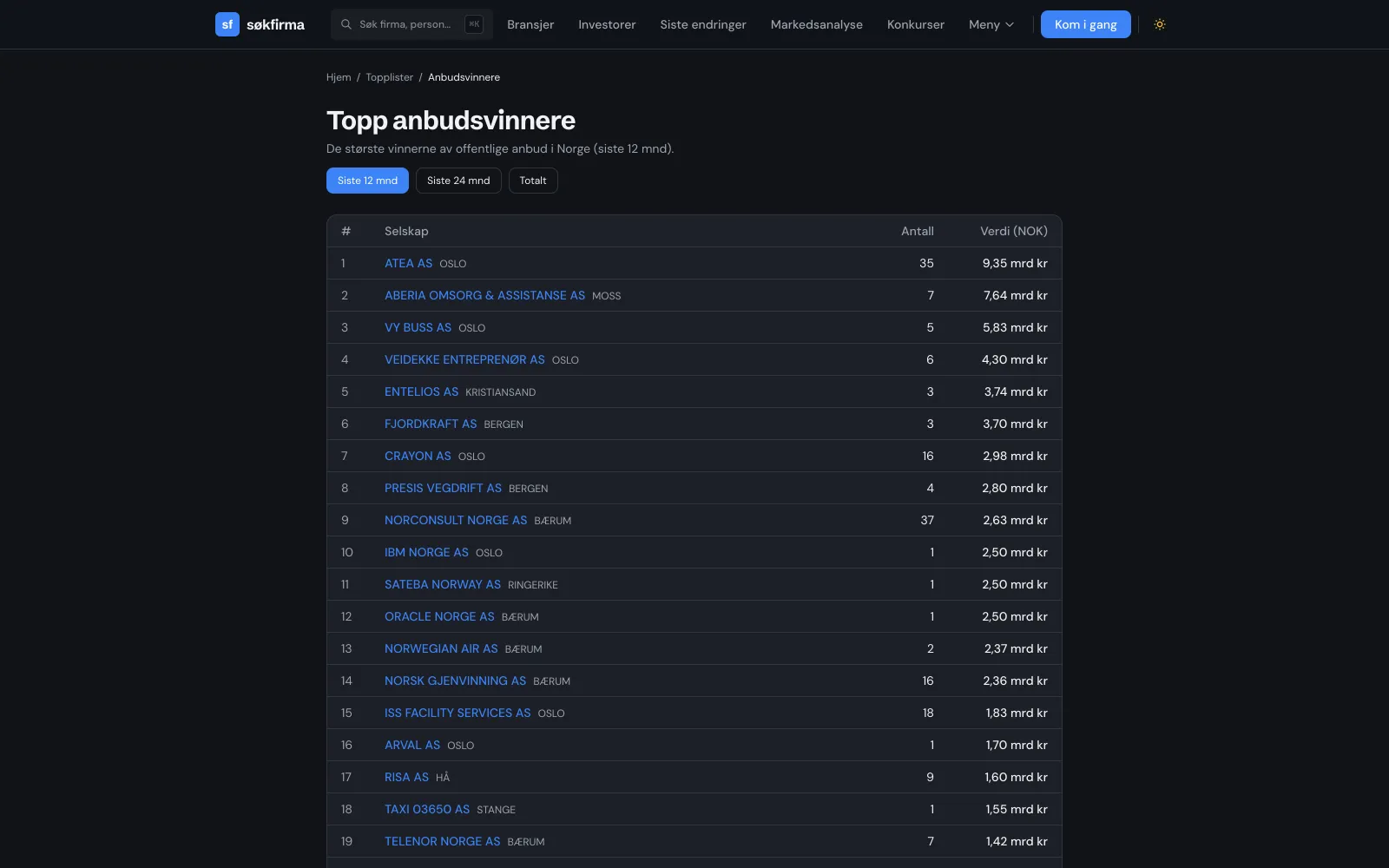
Task: Open the ENTELIOS AS company link
Action: [421, 391]
